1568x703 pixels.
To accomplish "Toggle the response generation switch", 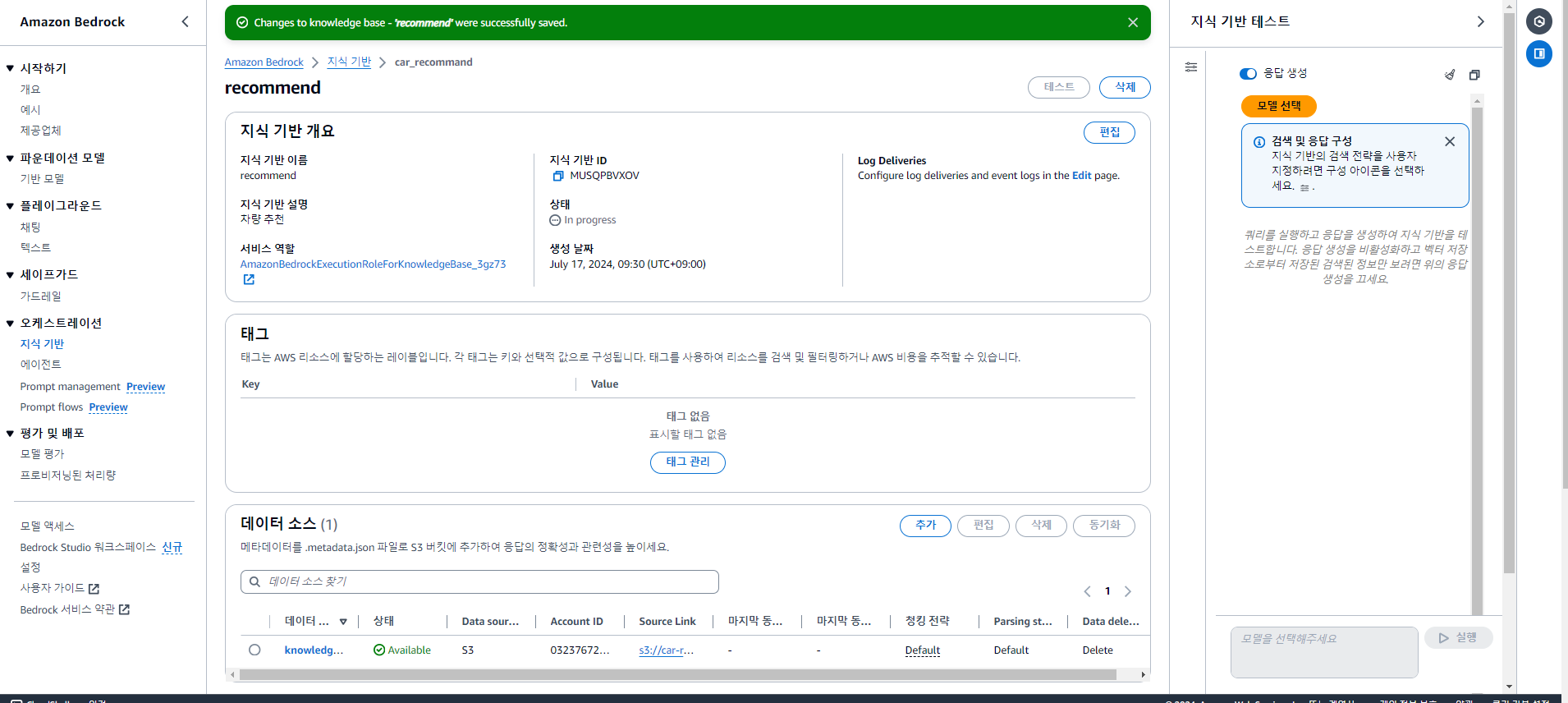I will pyautogui.click(x=1248, y=74).
